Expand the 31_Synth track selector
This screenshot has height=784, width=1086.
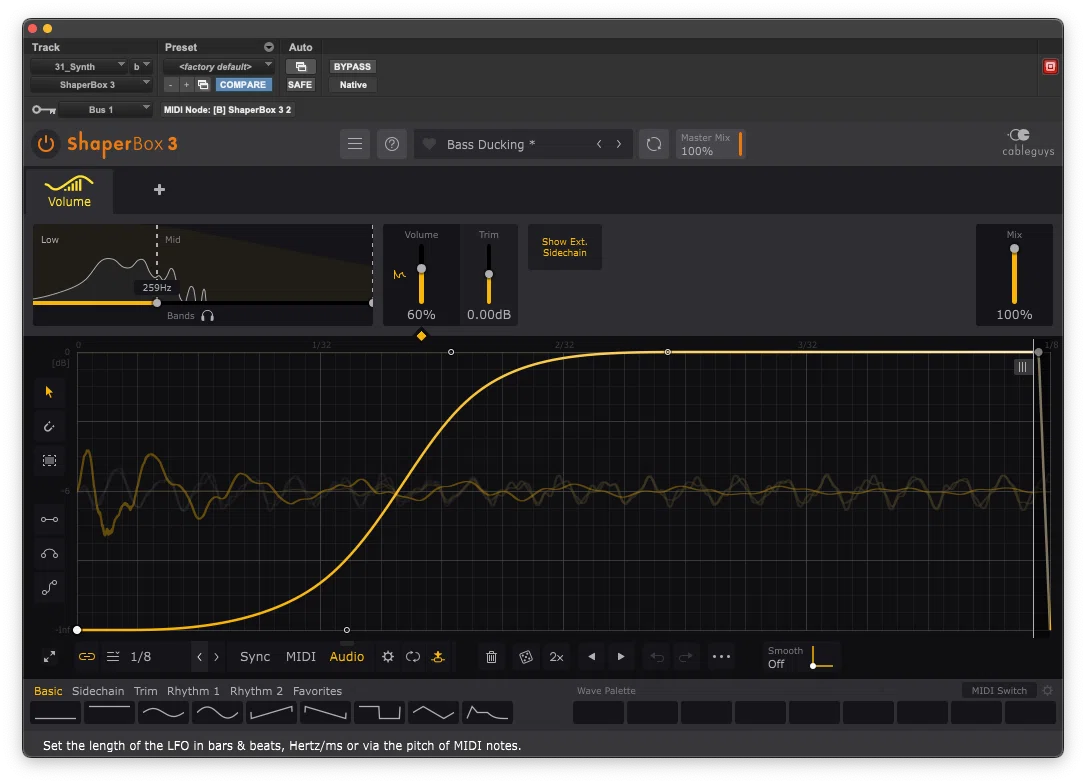pos(78,66)
